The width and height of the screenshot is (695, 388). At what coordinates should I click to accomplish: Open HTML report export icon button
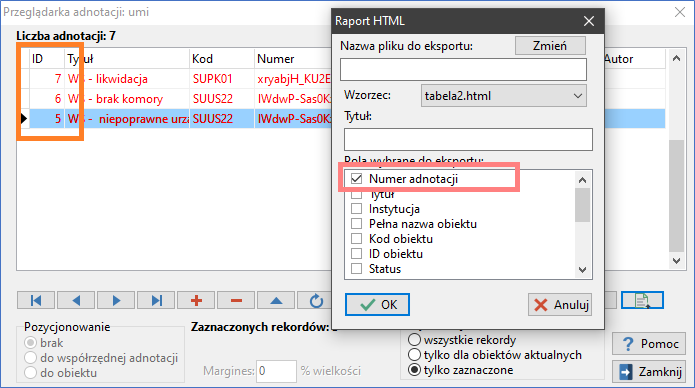pyautogui.click(x=642, y=300)
